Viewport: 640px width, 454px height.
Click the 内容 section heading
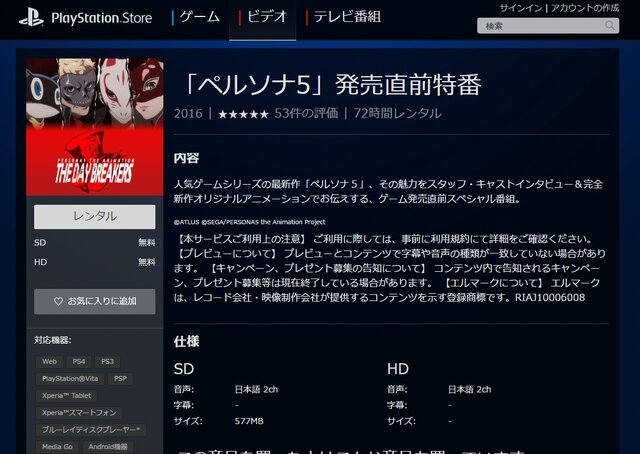point(186,158)
